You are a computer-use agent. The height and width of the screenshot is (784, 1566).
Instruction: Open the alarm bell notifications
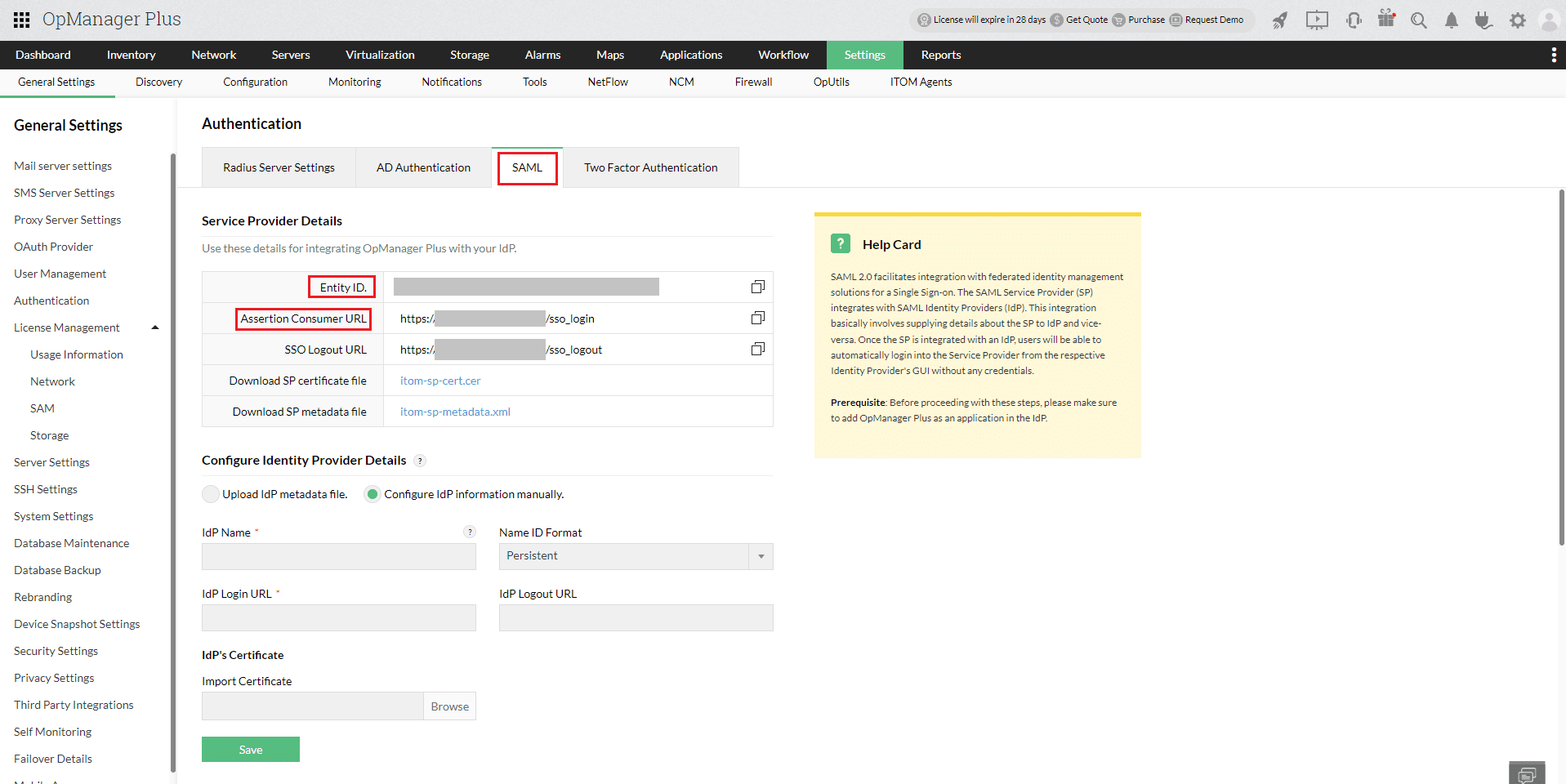tap(1452, 20)
